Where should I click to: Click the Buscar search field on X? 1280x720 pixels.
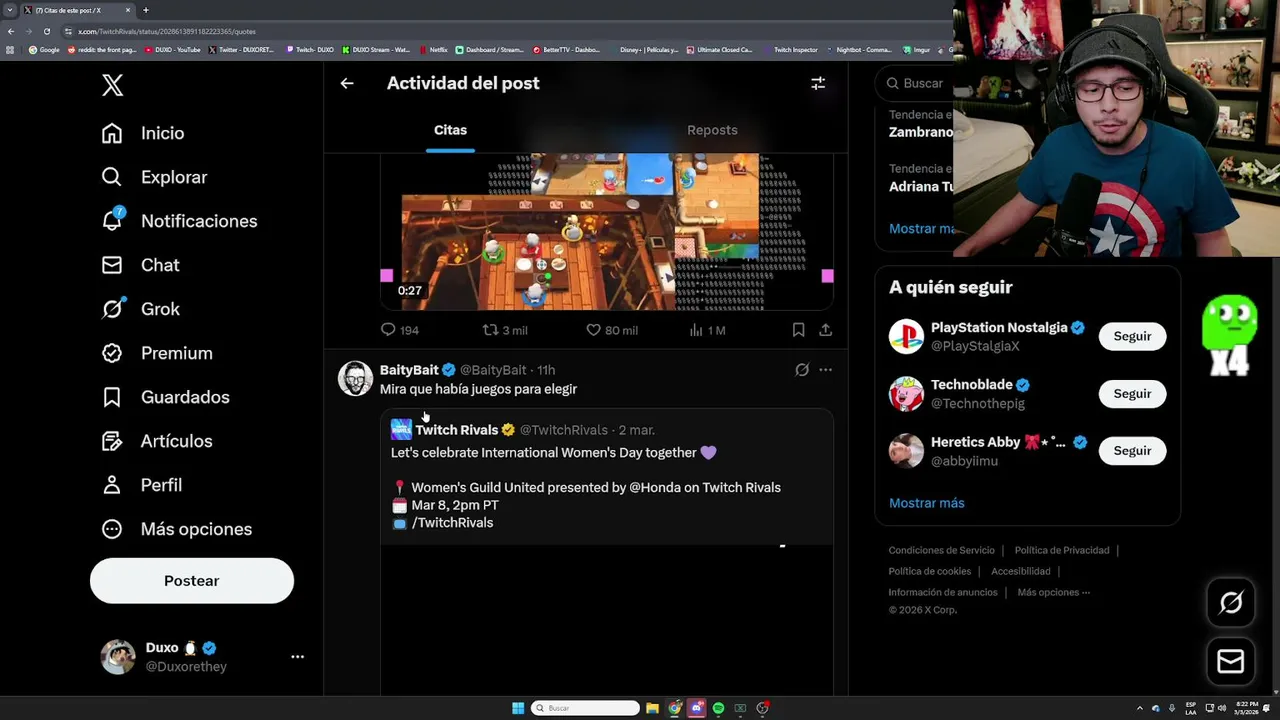point(915,84)
